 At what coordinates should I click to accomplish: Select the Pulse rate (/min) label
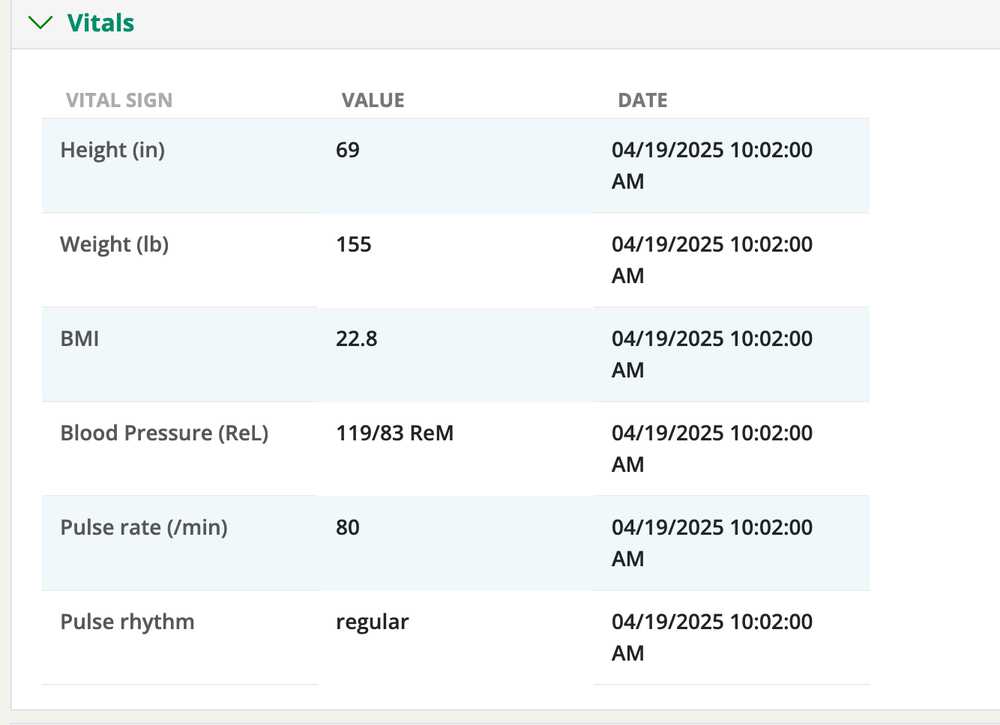(x=144, y=527)
